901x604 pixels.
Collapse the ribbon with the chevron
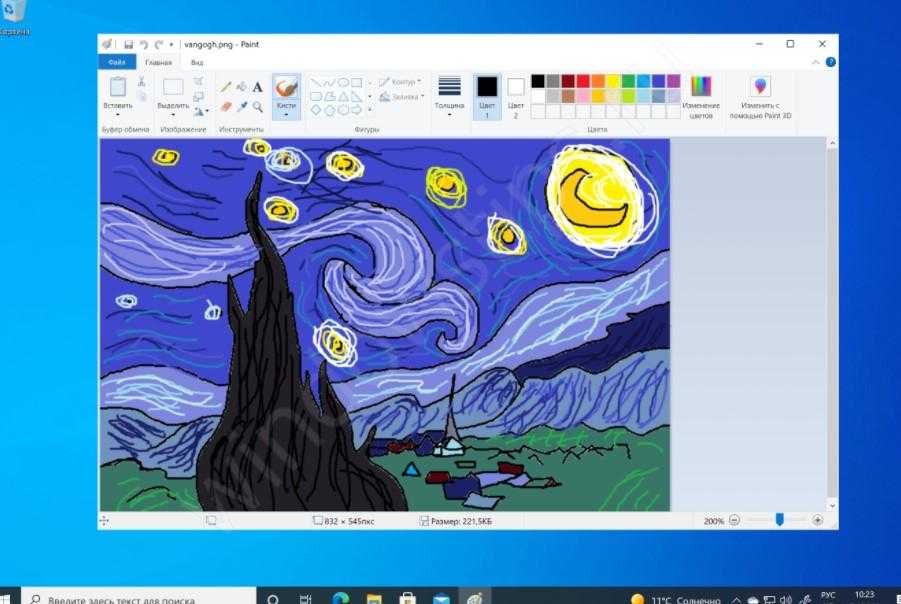click(817, 62)
